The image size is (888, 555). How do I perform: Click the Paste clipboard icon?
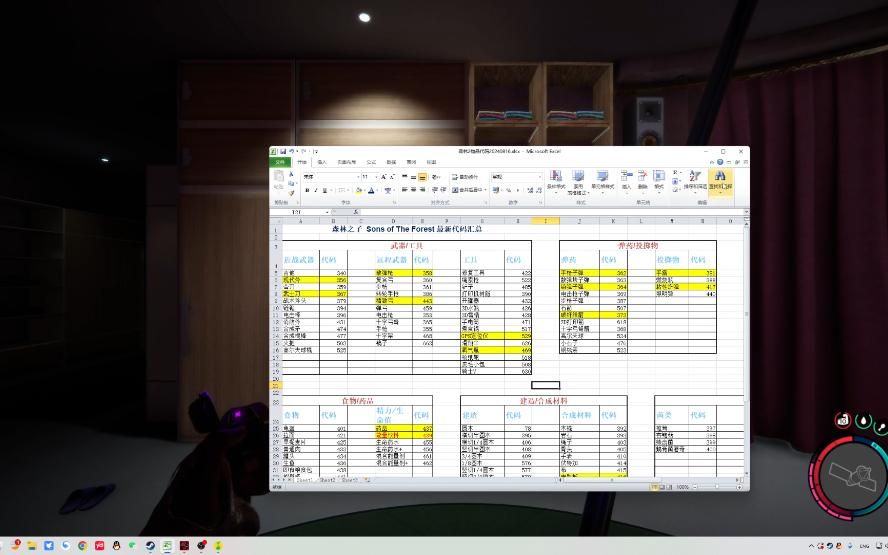point(279,177)
